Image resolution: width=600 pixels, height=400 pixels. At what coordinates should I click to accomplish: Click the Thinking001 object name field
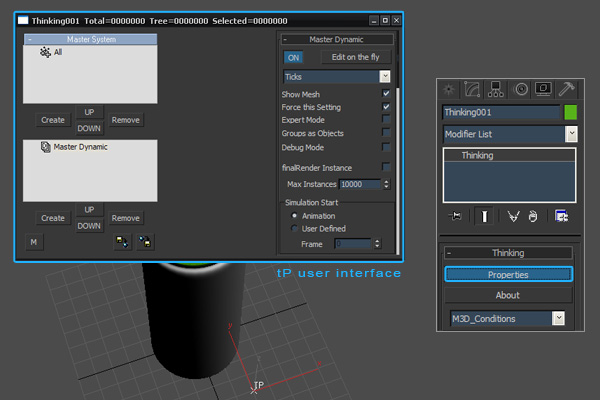click(x=501, y=112)
